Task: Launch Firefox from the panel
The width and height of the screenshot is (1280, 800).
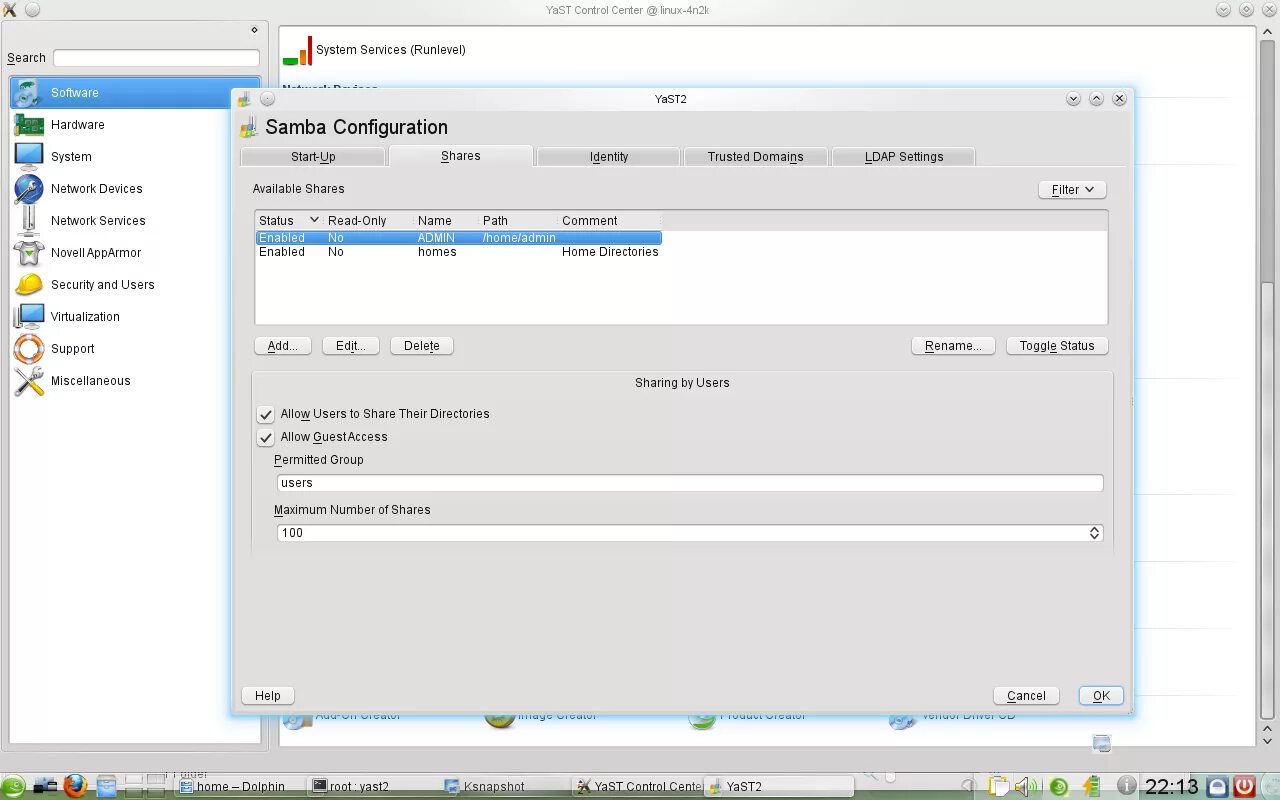Action: 75,786
